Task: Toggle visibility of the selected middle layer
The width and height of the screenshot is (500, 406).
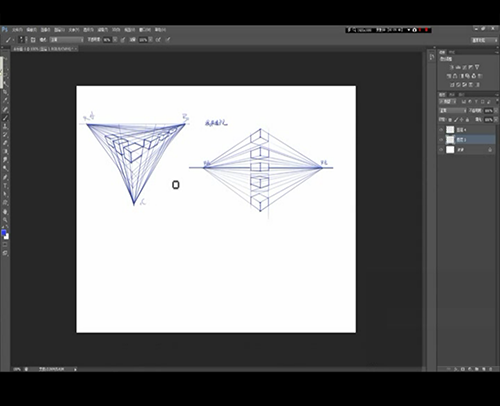Action: [x=441, y=140]
